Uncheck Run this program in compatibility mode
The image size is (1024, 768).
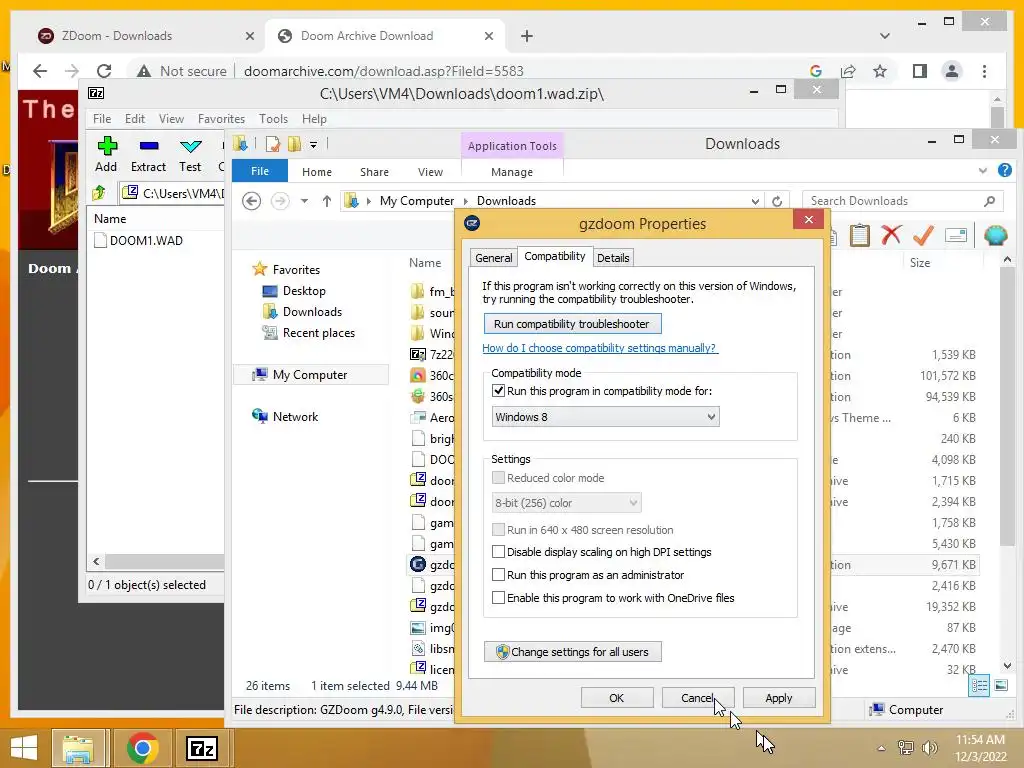[498, 391]
